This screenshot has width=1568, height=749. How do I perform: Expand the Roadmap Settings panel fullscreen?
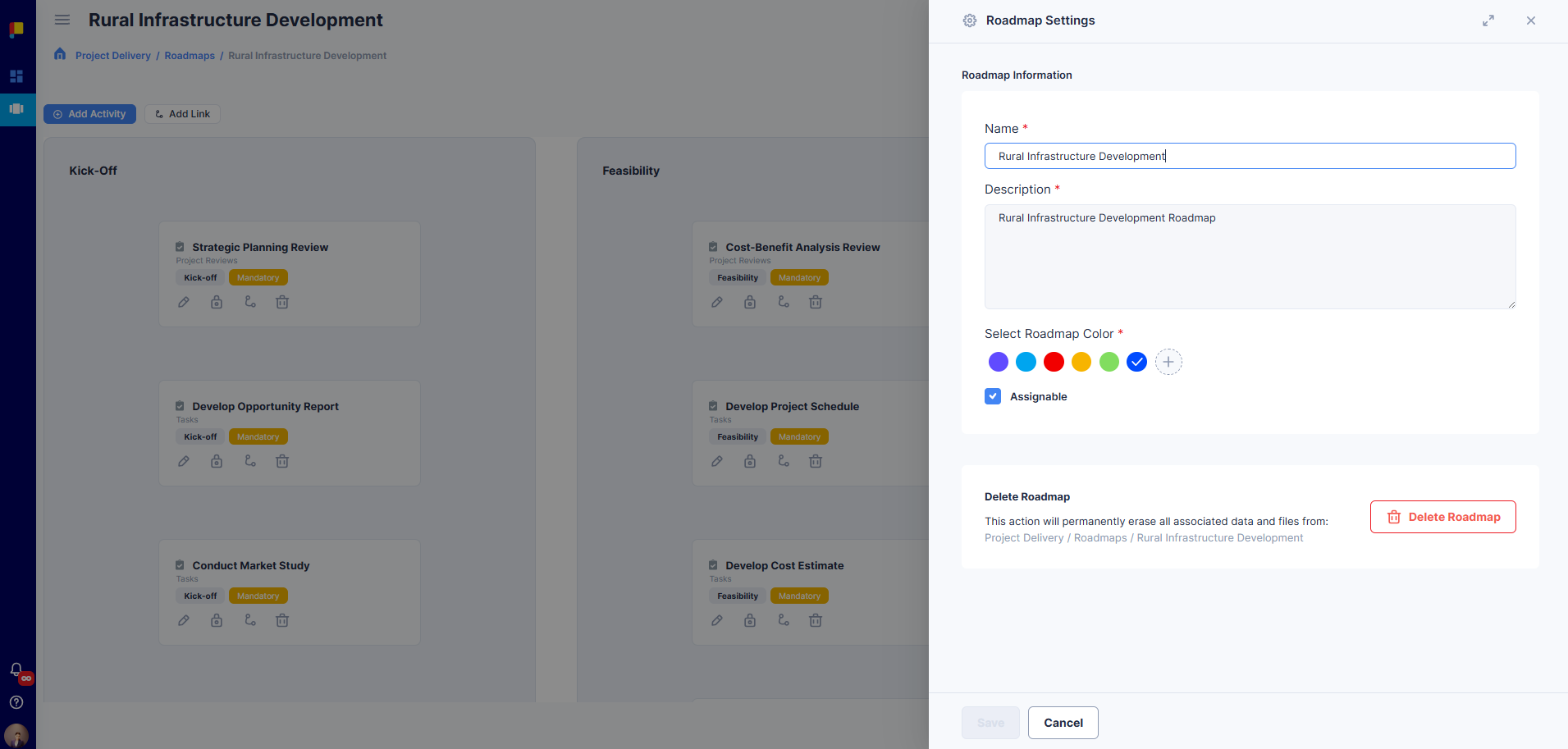(1488, 21)
